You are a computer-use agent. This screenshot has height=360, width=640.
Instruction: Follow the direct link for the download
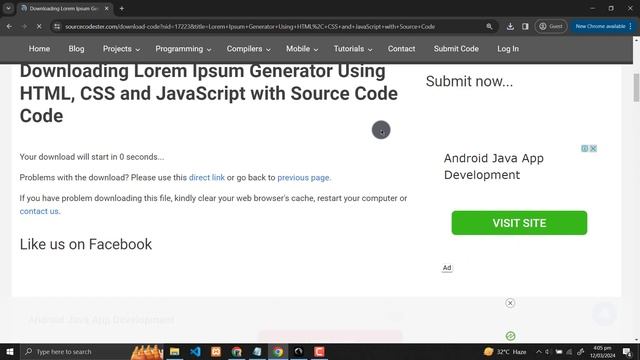207,178
